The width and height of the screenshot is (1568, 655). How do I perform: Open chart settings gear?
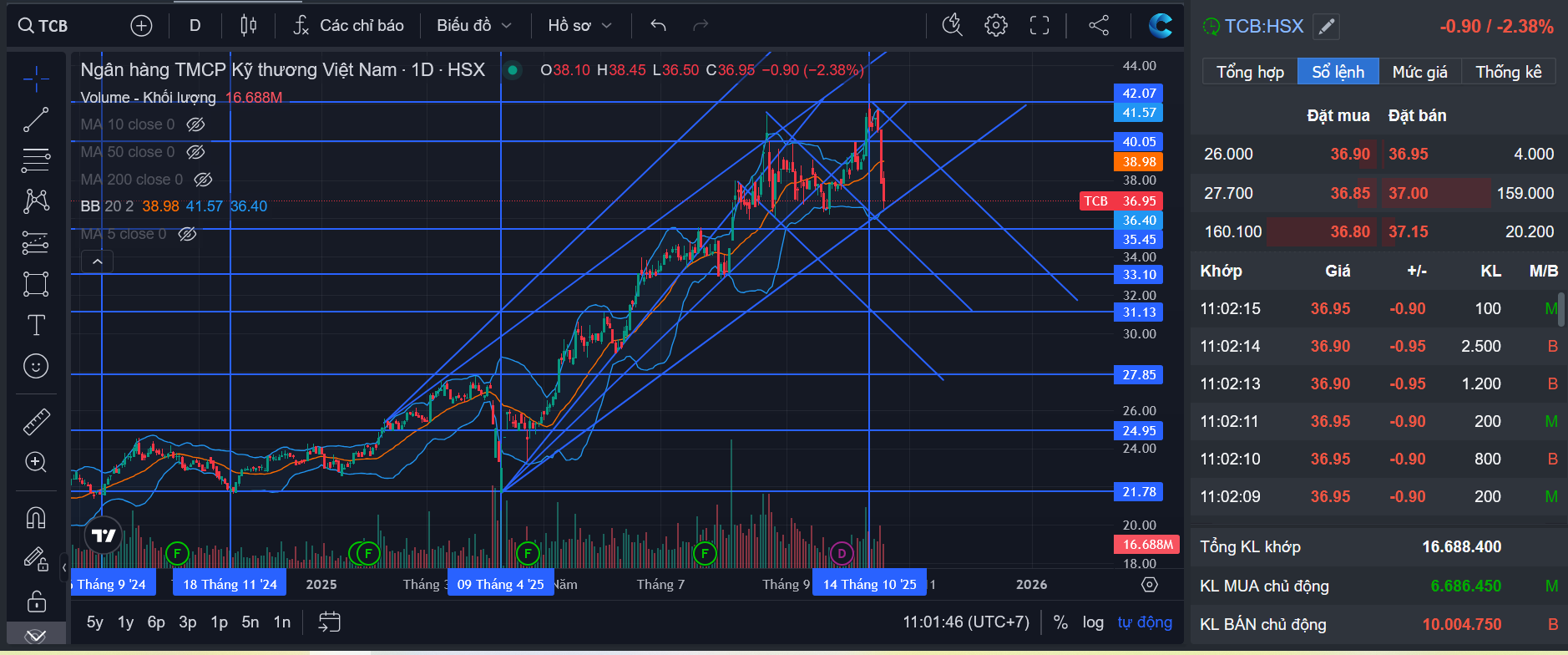coord(995,26)
